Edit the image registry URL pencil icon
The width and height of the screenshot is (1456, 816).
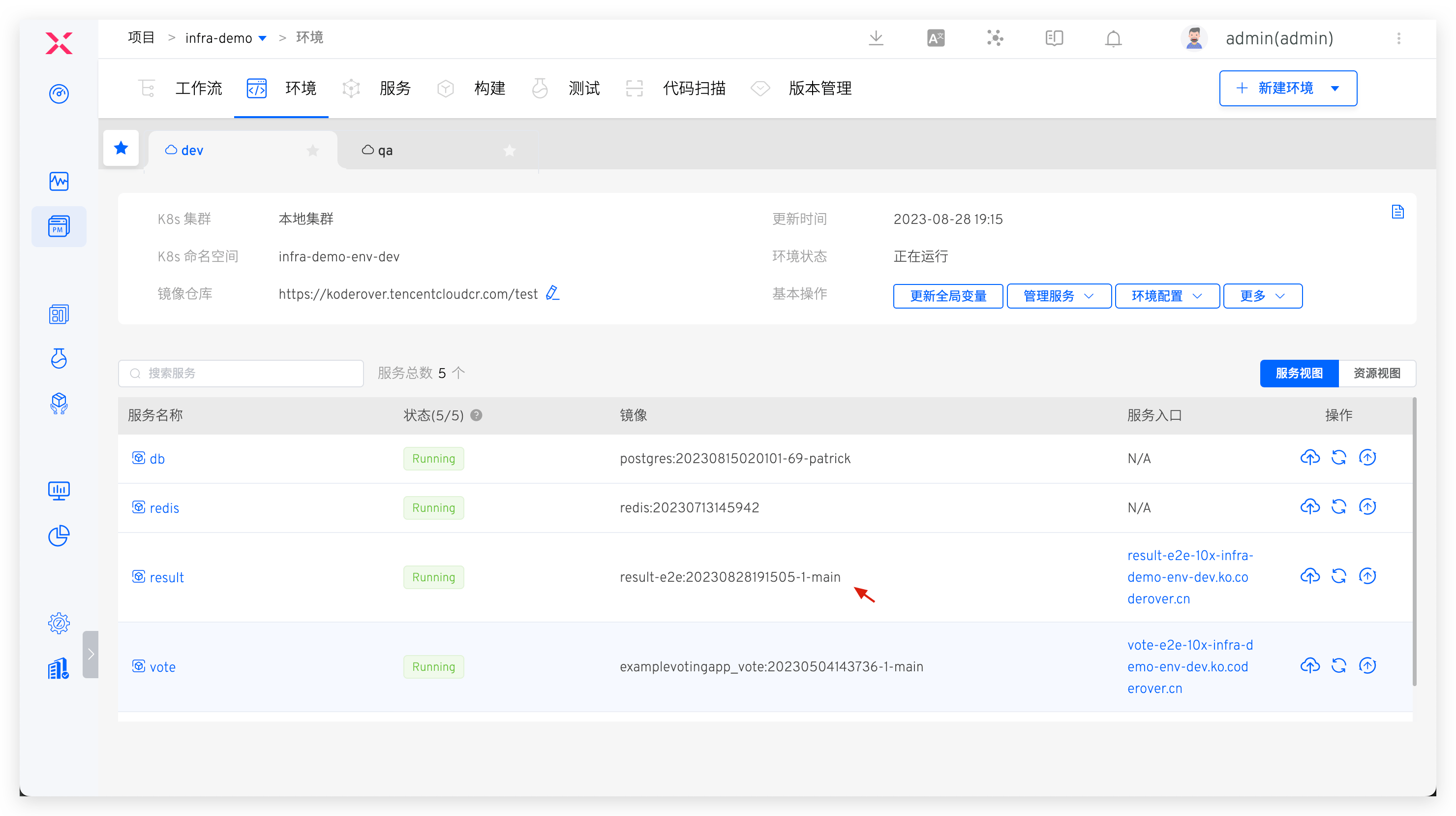552,293
